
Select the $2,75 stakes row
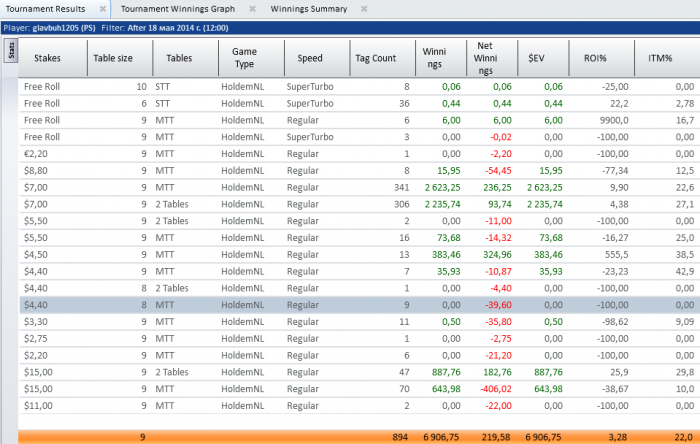pos(359,339)
